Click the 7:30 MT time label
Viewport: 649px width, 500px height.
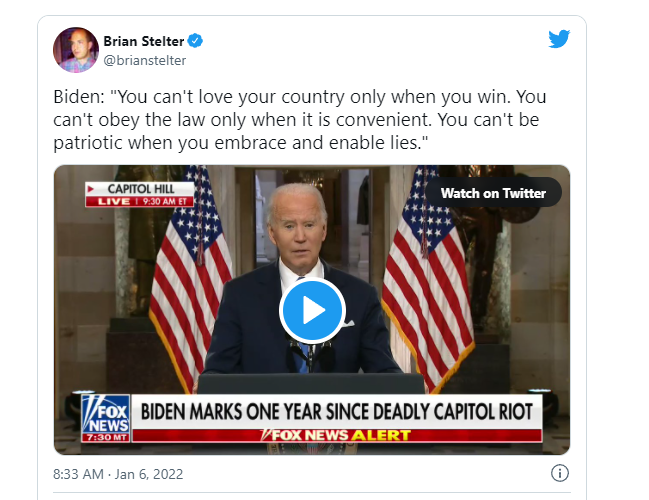pos(106,438)
